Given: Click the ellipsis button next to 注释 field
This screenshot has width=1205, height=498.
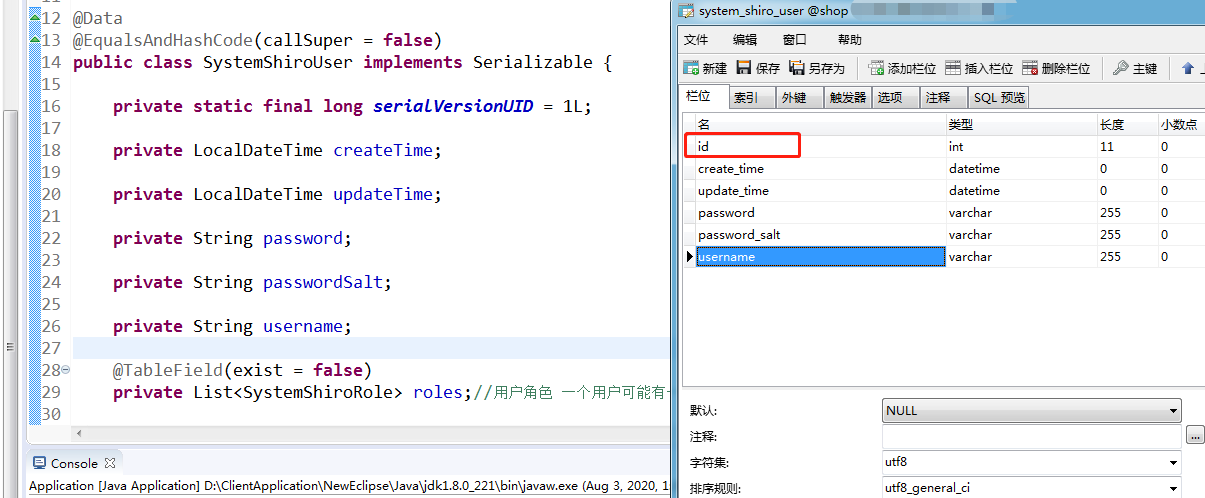Looking at the screenshot, I should (1195, 437).
